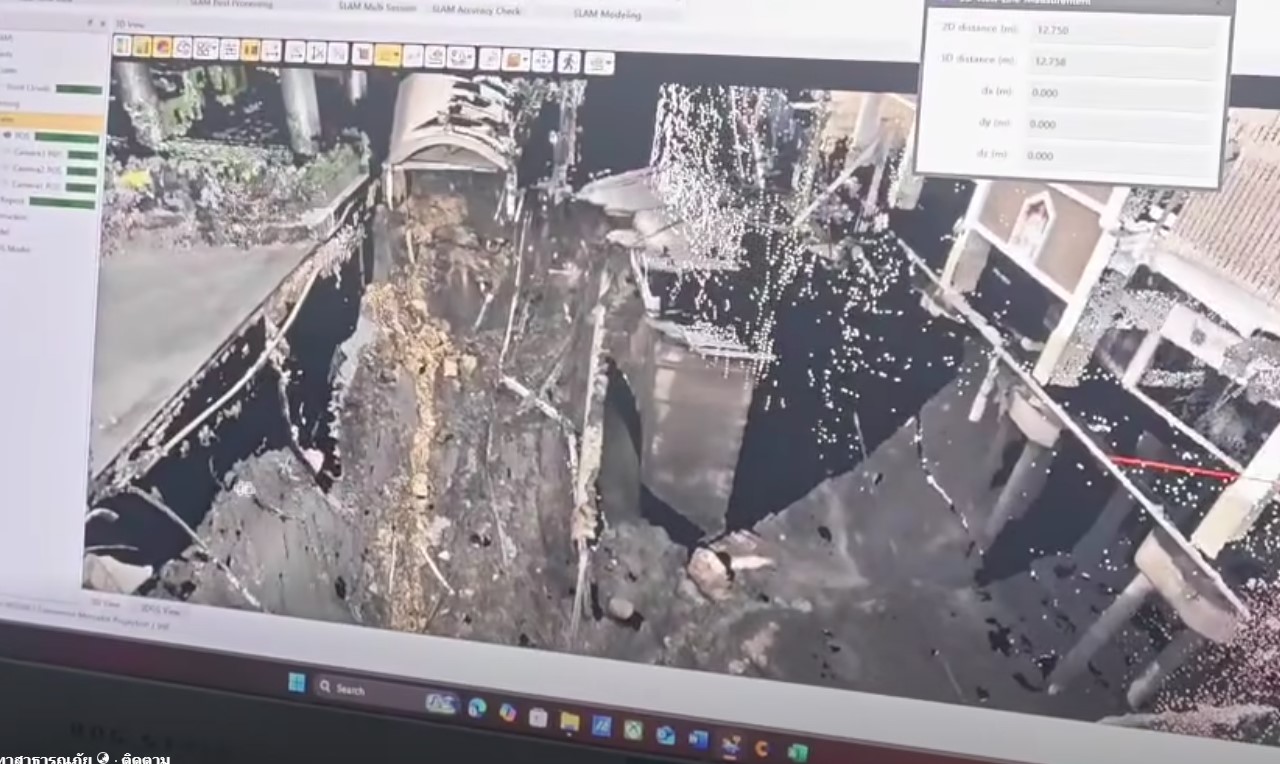Click the highlighted yellow toolbar icon with arrow

tap(386, 55)
